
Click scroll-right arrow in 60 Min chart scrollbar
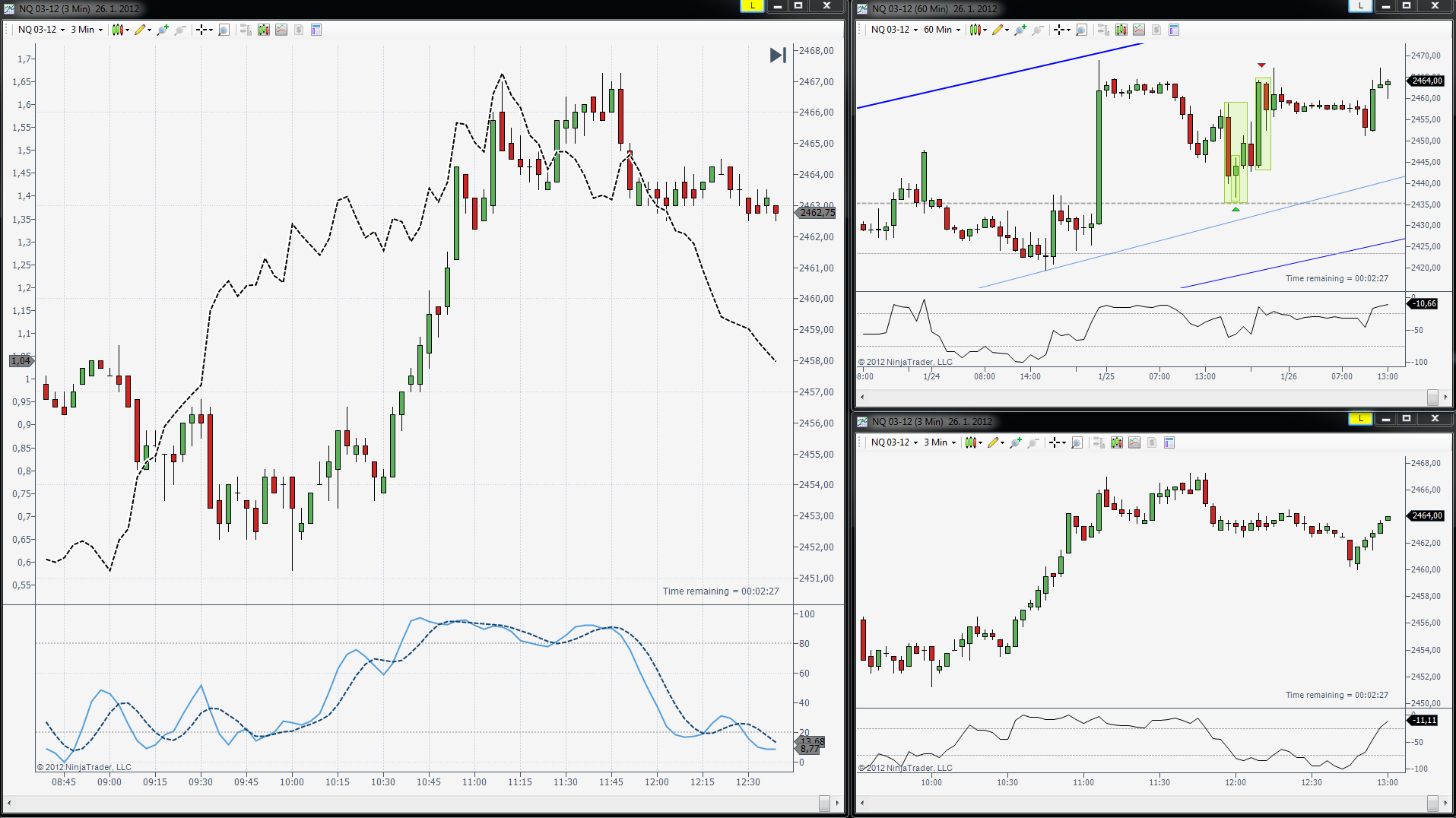(x=1445, y=397)
